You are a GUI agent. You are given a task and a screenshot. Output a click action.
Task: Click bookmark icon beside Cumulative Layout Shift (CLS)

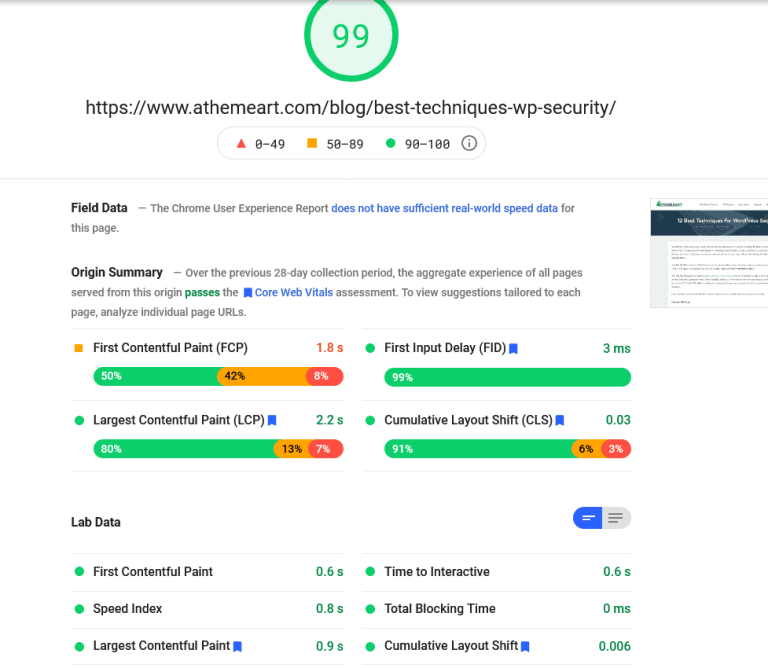[x=560, y=421]
